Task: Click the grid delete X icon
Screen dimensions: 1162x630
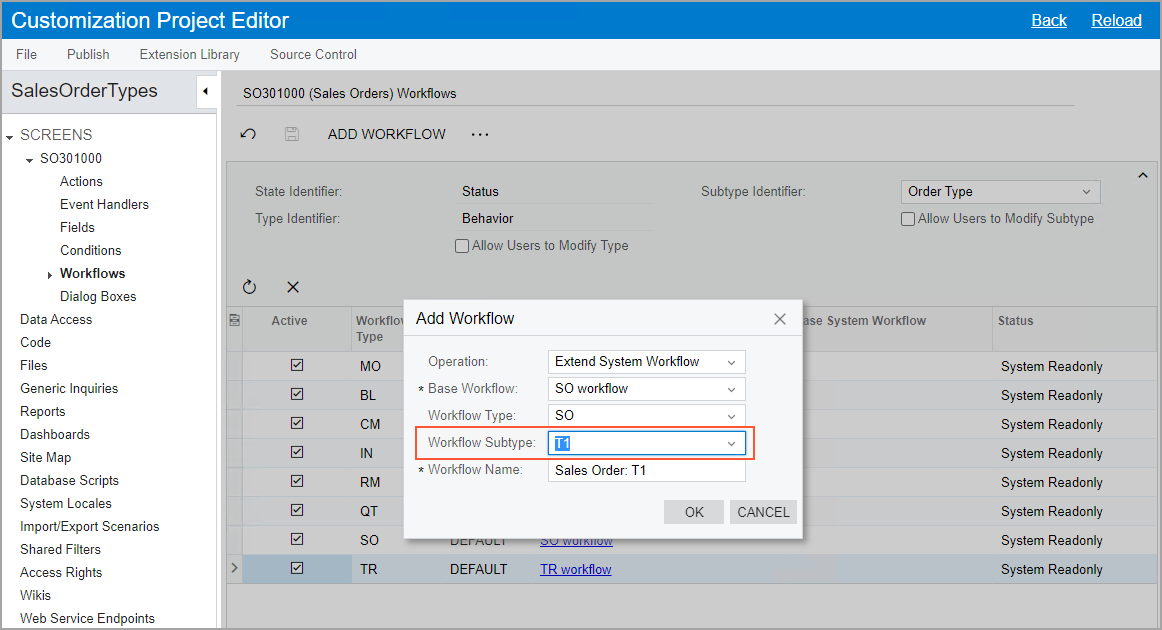Action: point(293,287)
